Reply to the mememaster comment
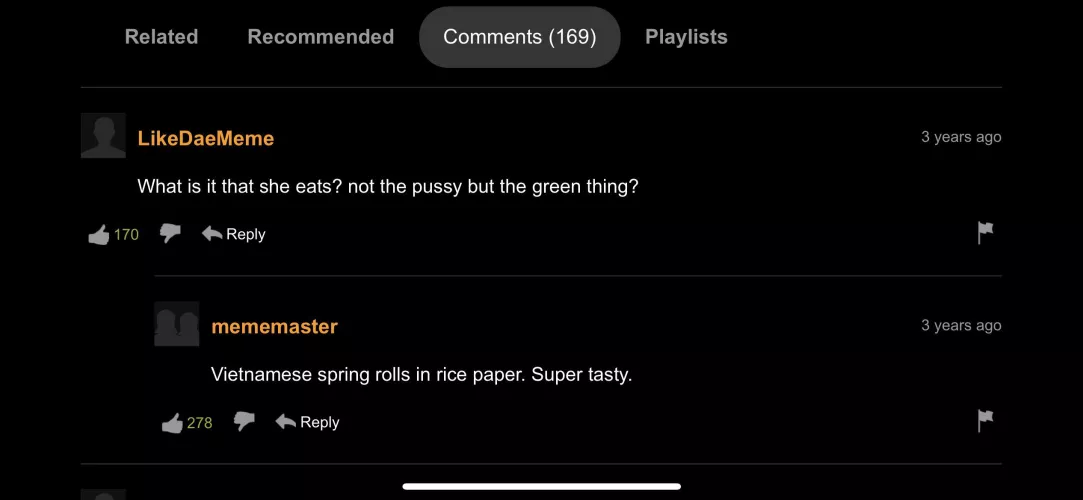This screenshot has height=500, width=1083. pos(308,422)
